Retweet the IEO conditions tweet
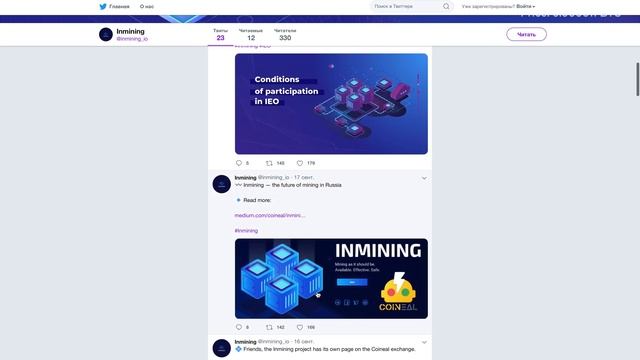The width and height of the screenshot is (640, 360). 269,163
